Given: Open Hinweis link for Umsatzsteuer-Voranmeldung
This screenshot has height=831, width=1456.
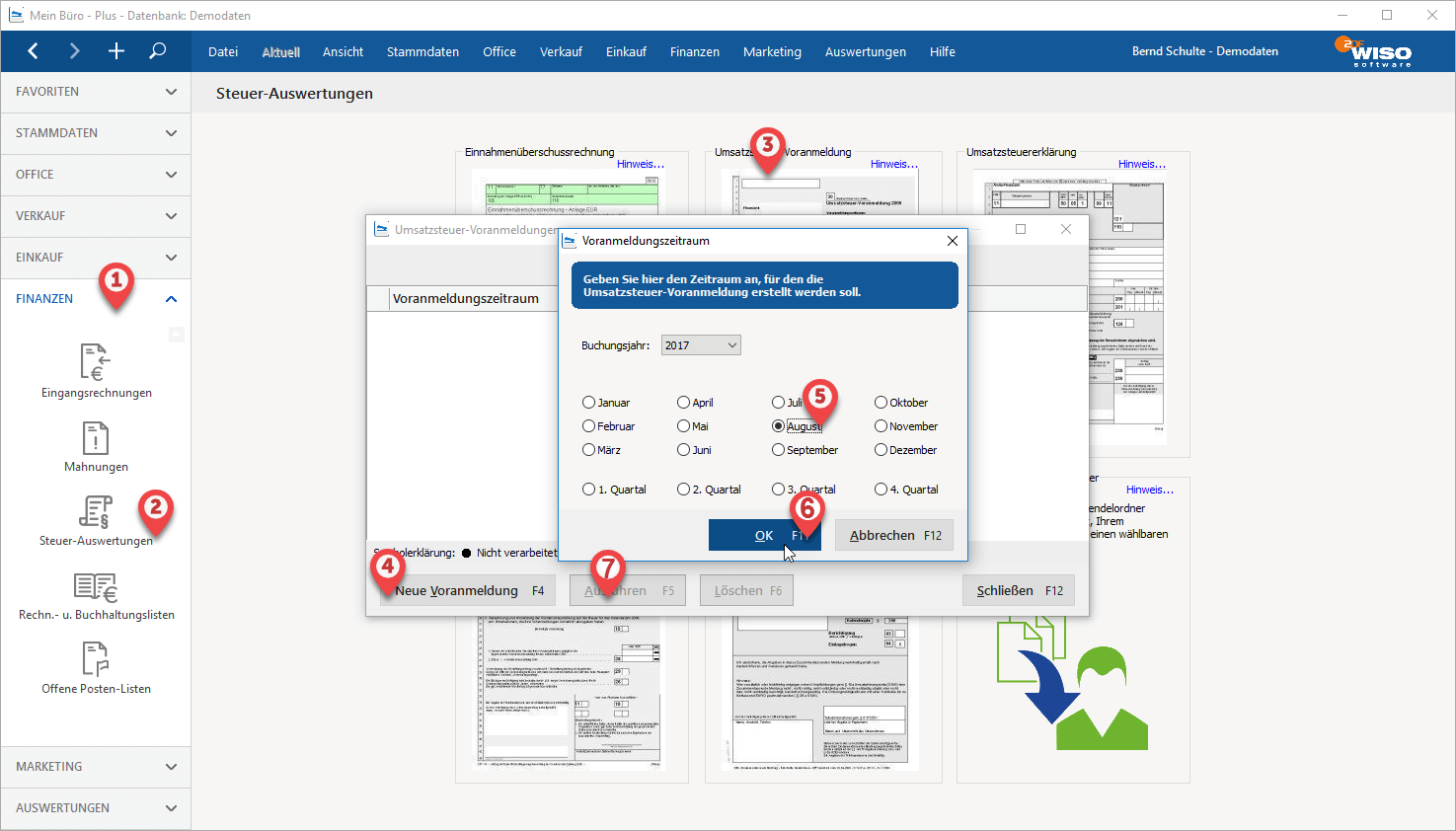Looking at the screenshot, I should click(x=894, y=164).
